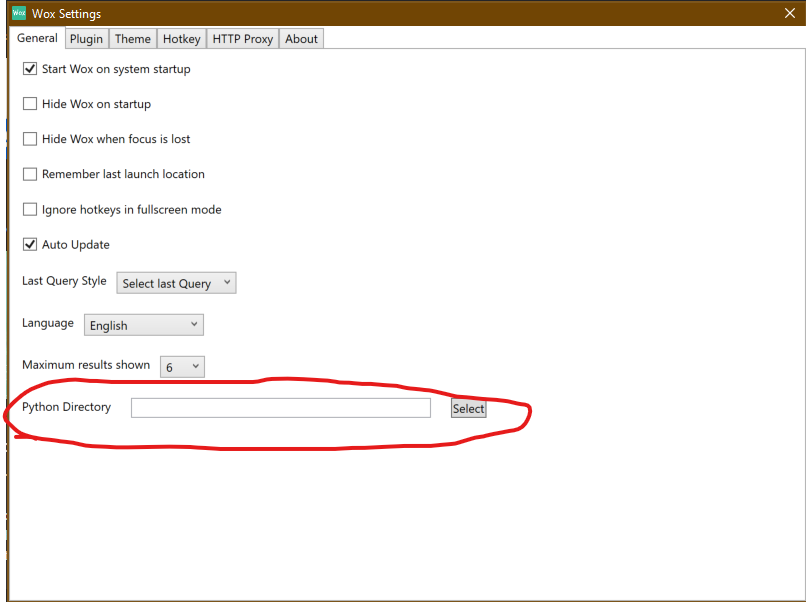806x602 pixels.
Task: Open the Language dropdown showing English
Action: [x=143, y=324]
